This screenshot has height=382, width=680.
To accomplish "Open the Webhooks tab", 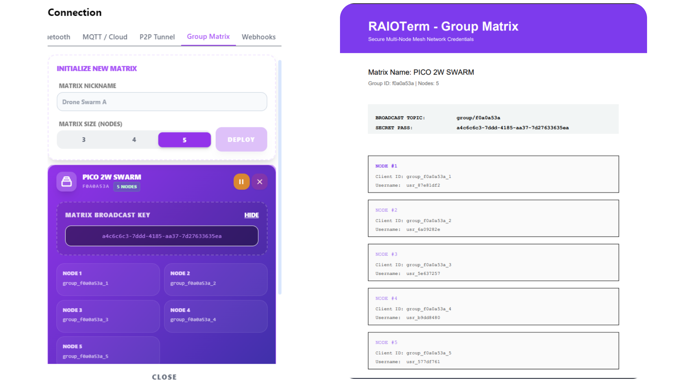I will [258, 37].
